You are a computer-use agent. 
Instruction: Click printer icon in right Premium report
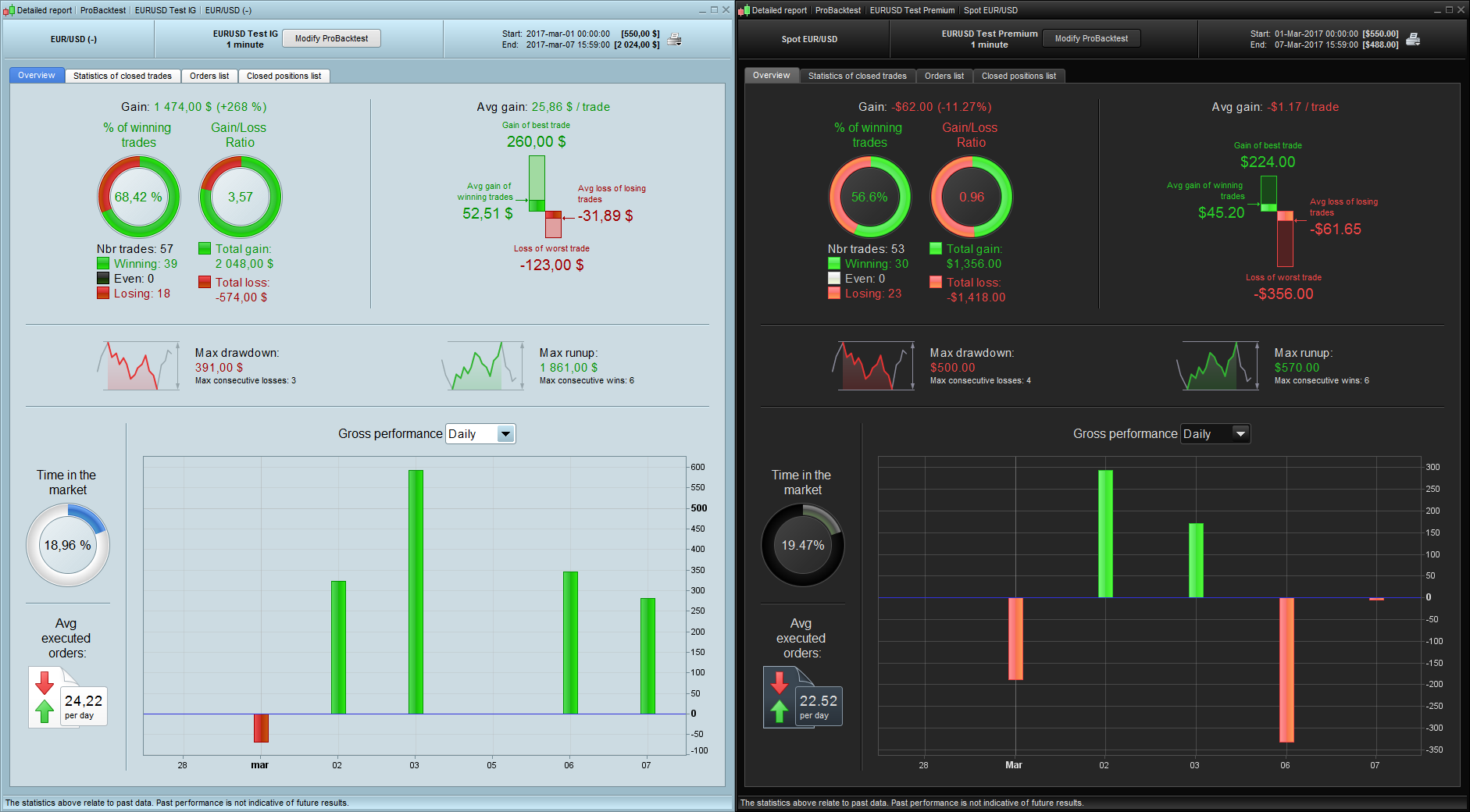click(x=1413, y=39)
